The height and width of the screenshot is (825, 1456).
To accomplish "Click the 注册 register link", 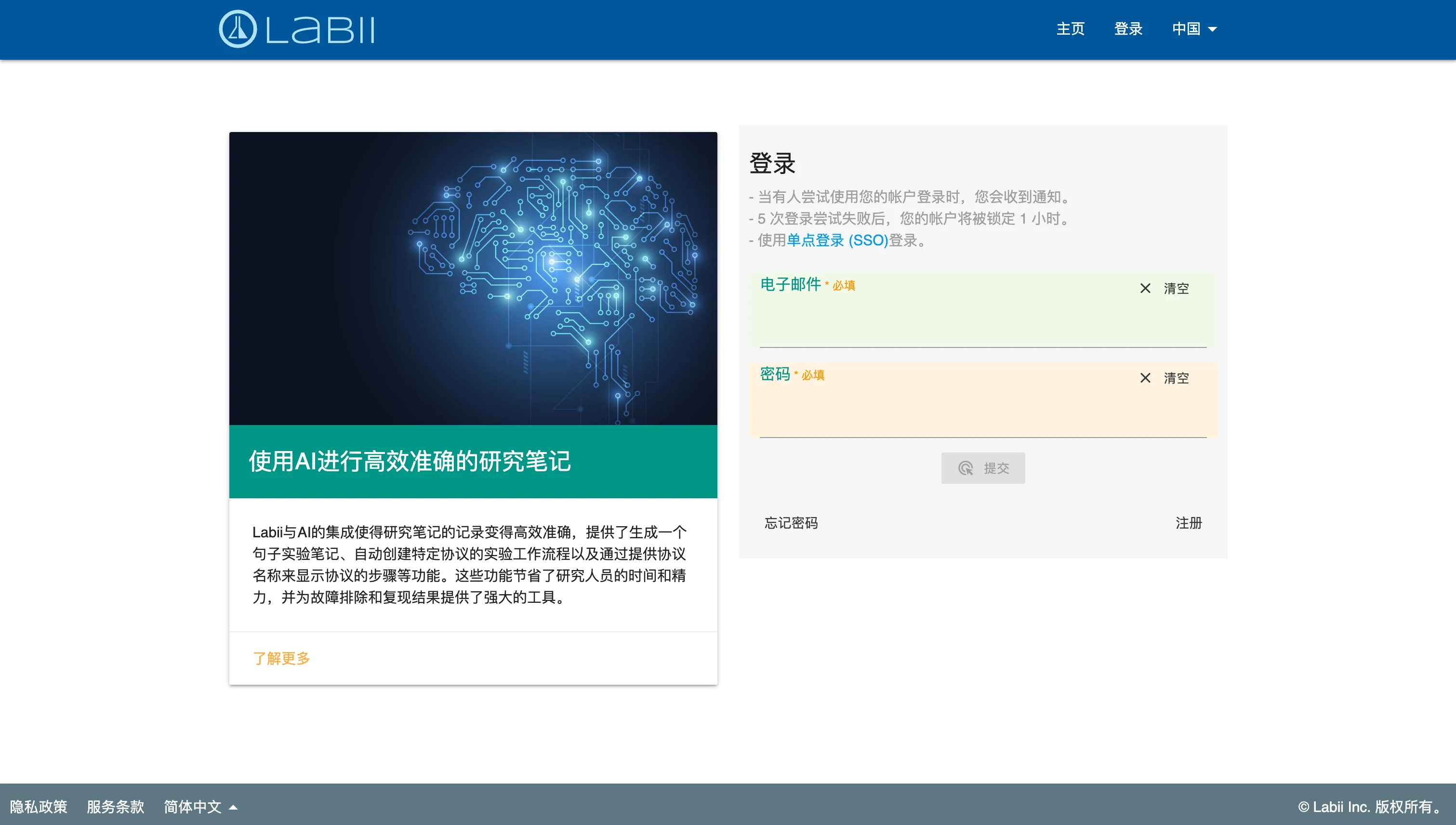I will (1188, 522).
